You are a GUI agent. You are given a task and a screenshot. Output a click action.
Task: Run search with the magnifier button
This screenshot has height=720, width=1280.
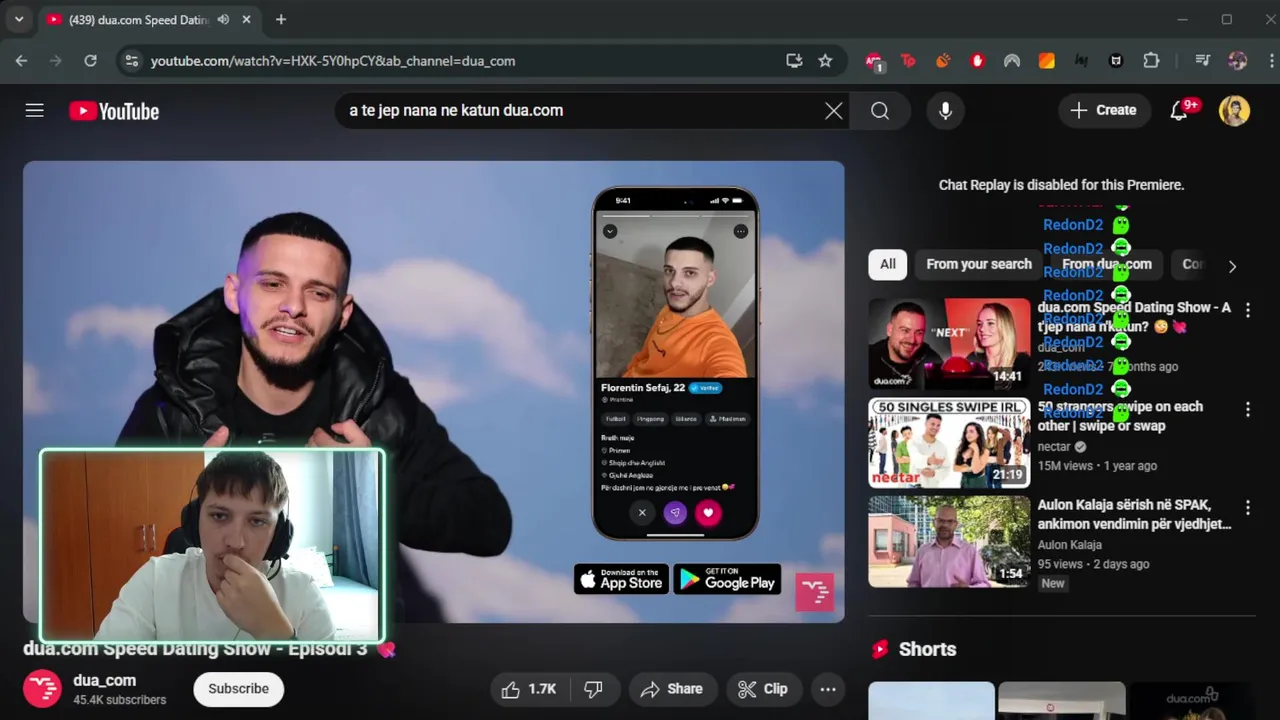[880, 111]
